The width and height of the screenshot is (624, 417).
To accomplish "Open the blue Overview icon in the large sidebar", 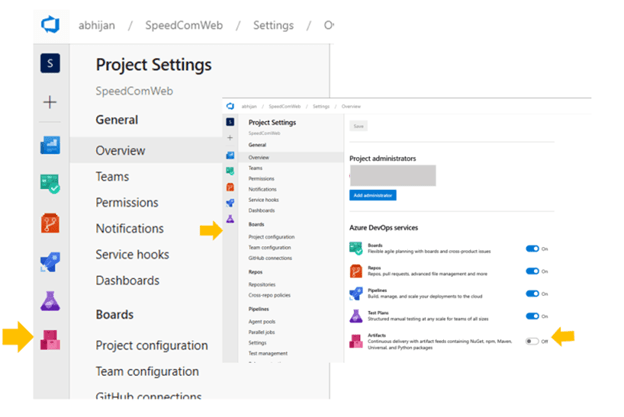I will tap(50, 145).
